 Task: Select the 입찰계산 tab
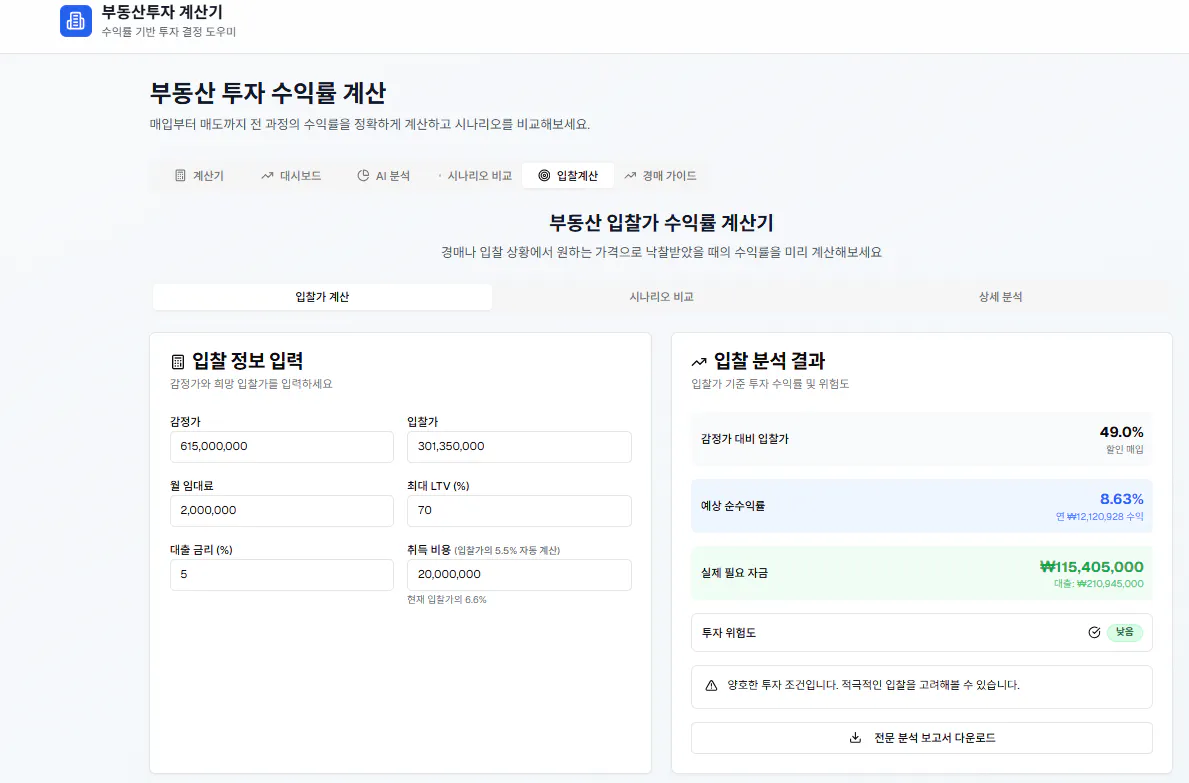click(x=568, y=176)
